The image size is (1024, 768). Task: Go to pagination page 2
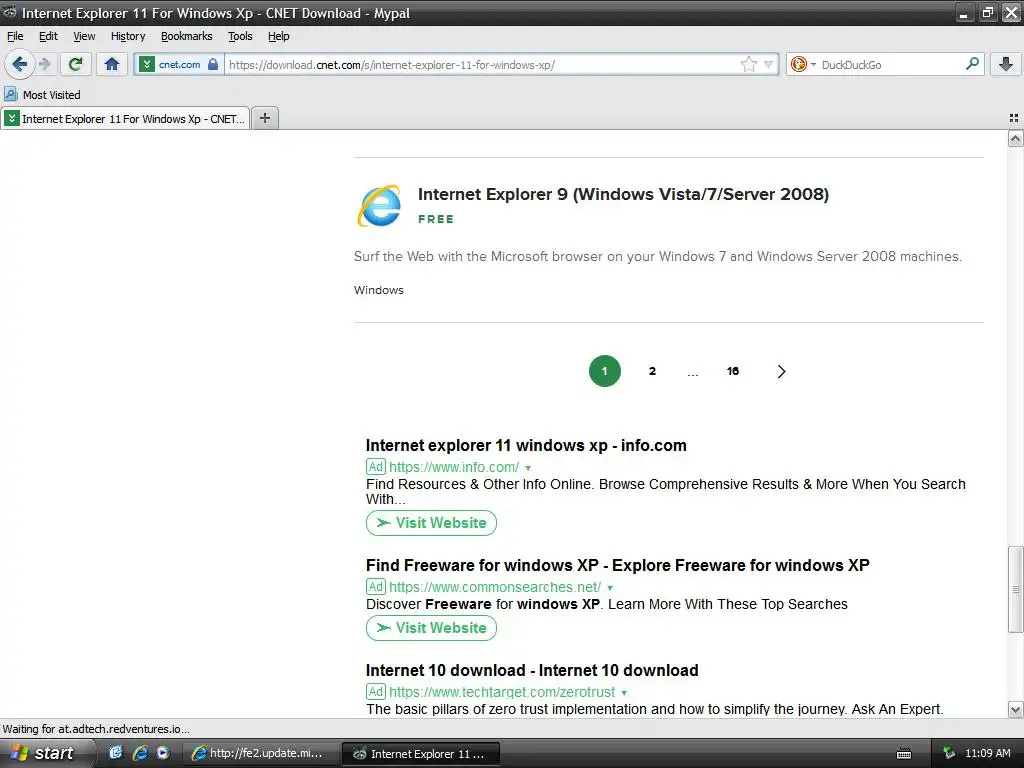pos(652,371)
